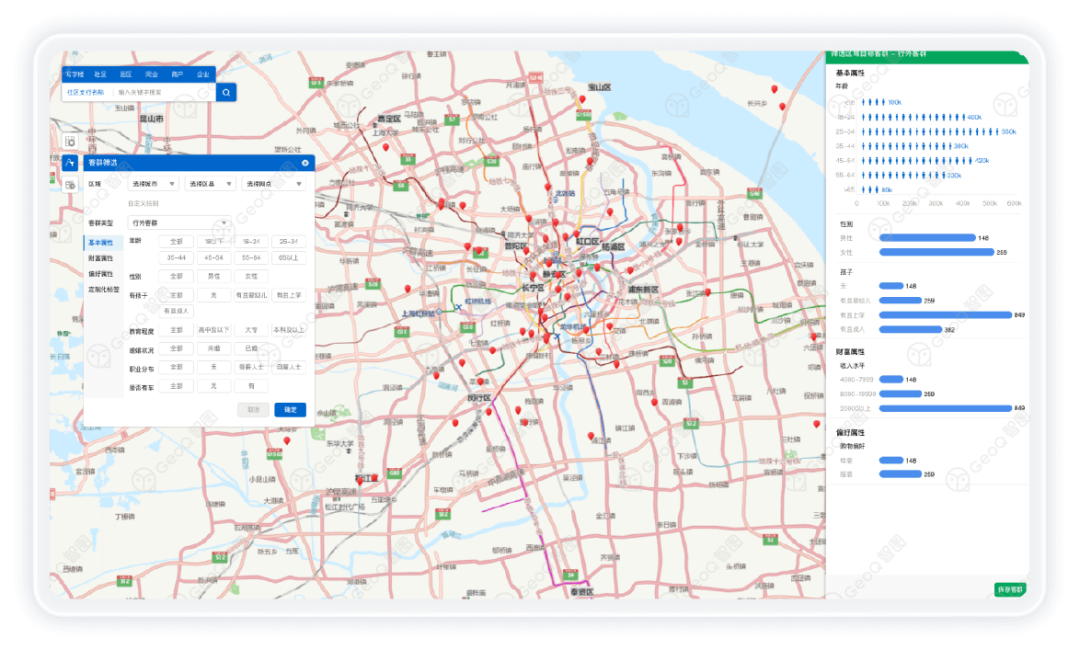Click the blue 确定 button
The width and height of the screenshot is (1080, 650).
[290, 410]
